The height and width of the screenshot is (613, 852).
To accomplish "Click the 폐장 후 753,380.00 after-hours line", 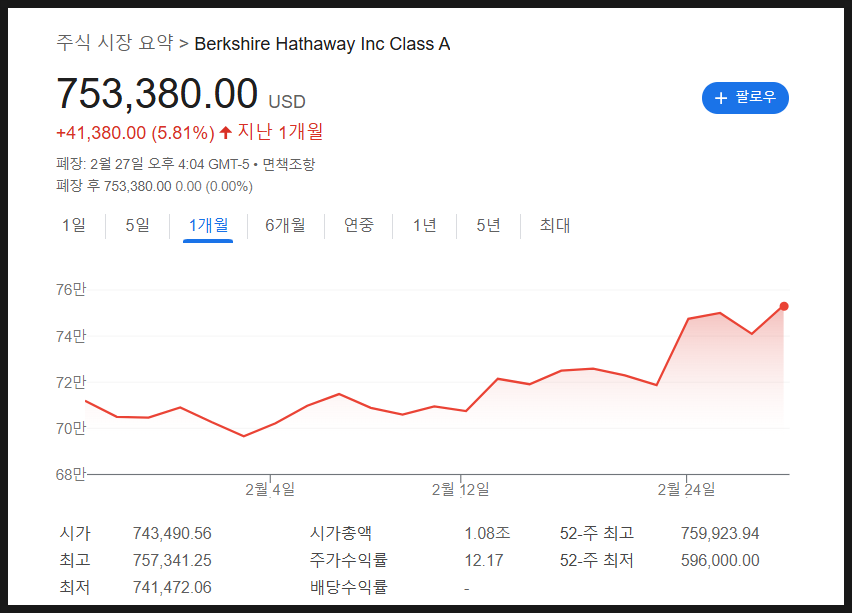I will coord(155,186).
